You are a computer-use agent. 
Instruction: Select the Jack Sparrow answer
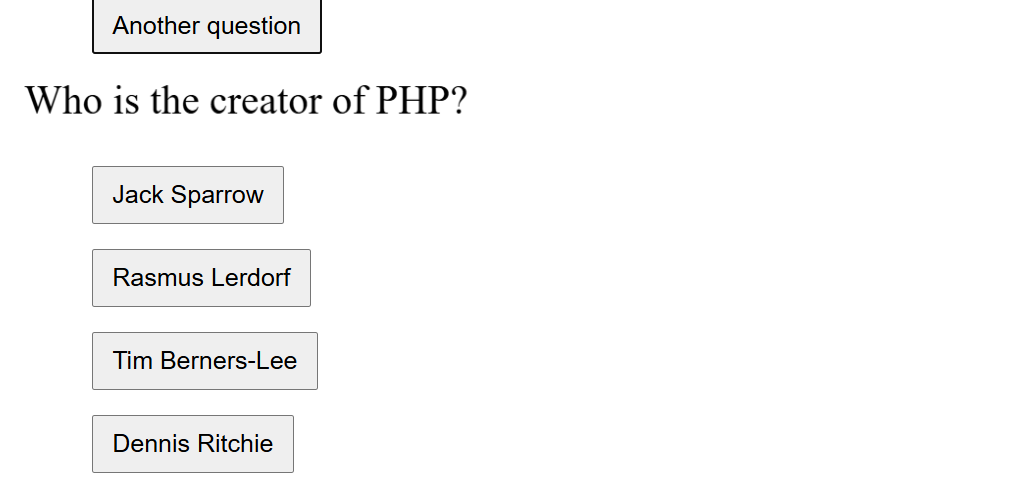(x=188, y=195)
